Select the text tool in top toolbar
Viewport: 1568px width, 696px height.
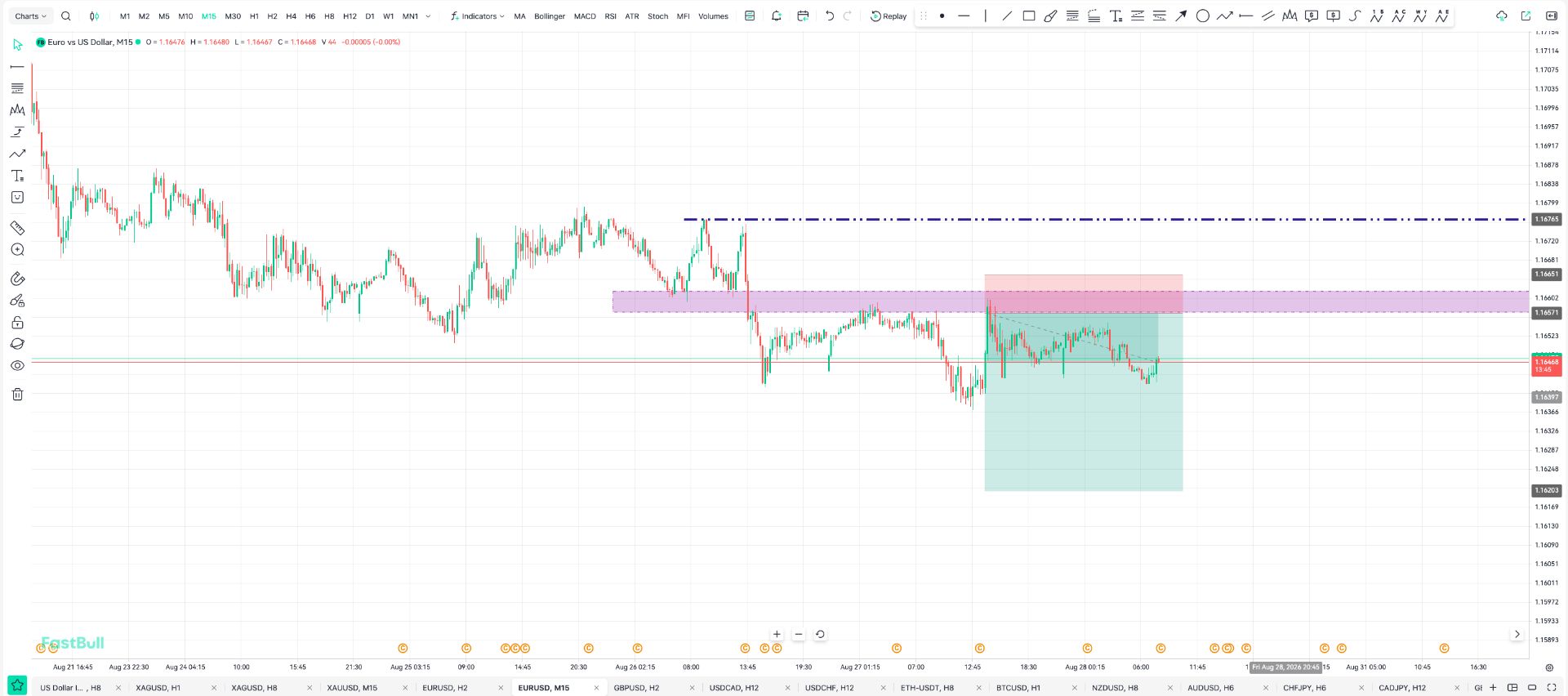pos(1116,16)
